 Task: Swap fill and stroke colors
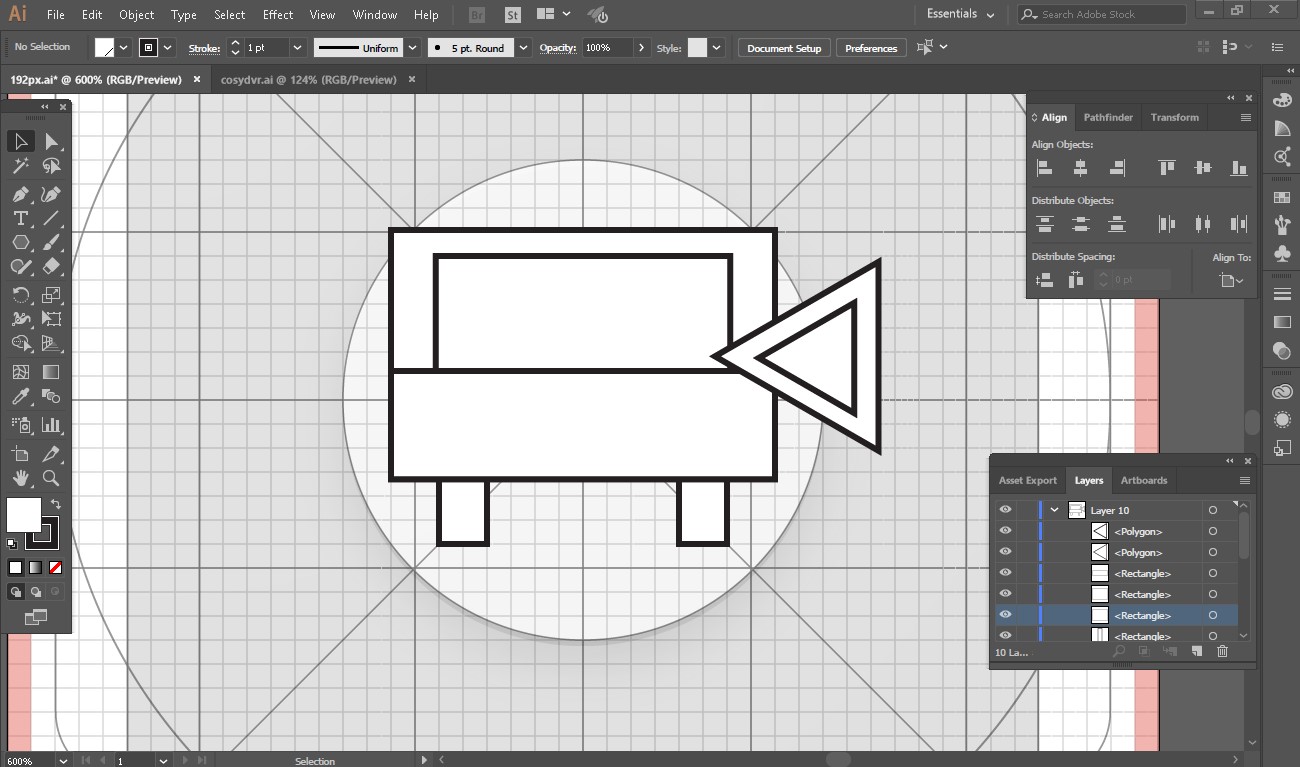pyautogui.click(x=55, y=504)
